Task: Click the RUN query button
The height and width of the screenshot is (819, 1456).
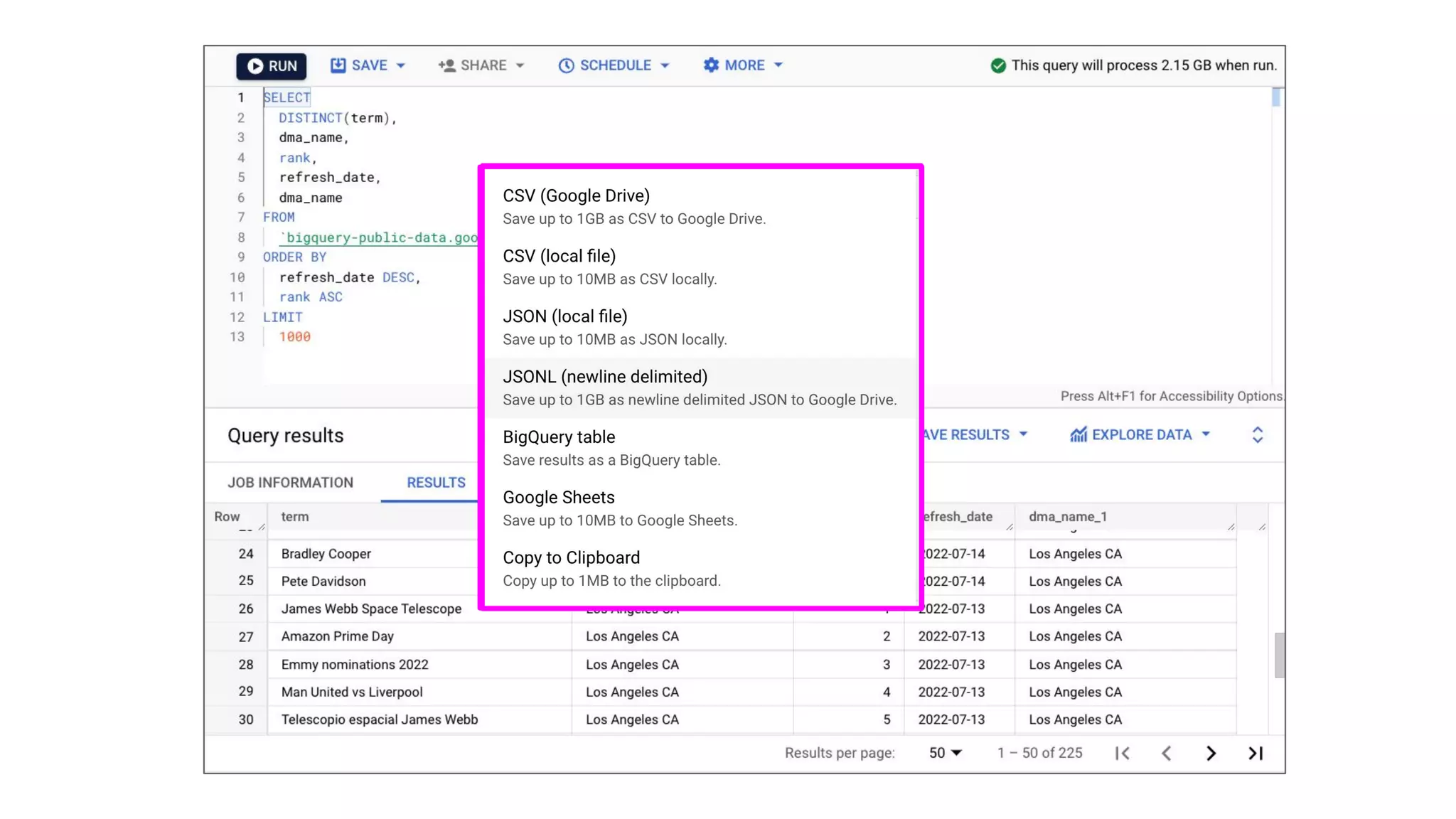Action: 272,66
